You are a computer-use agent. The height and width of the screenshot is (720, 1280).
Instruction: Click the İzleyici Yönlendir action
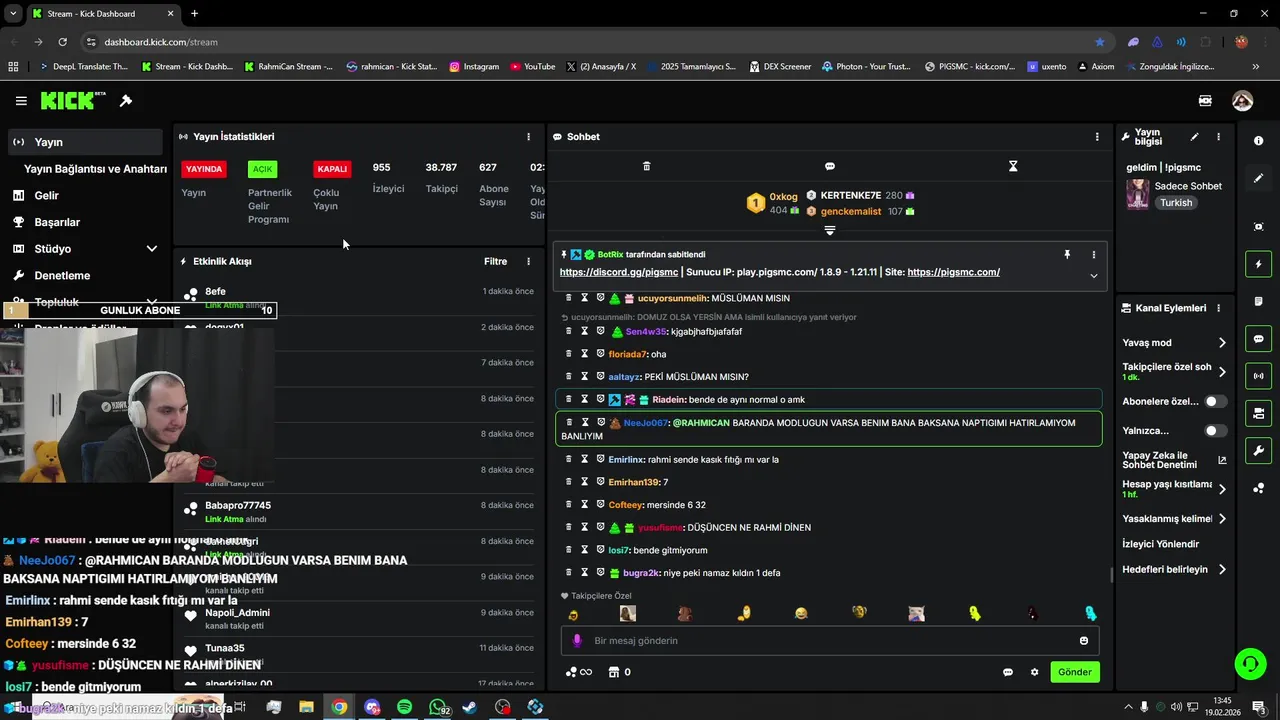pyautogui.click(x=1160, y=544)
